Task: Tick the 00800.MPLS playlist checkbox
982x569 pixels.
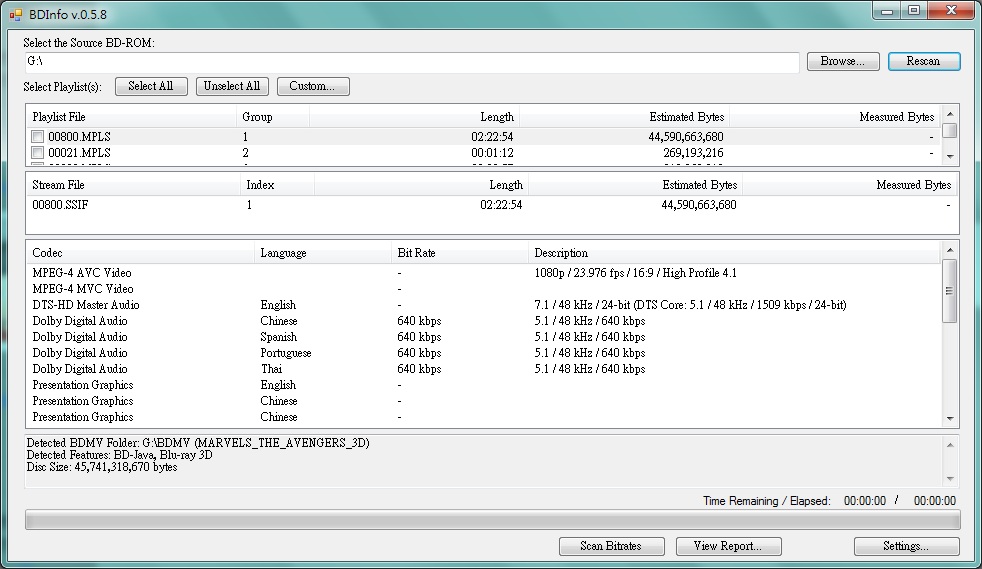Action: pos(38,136)
